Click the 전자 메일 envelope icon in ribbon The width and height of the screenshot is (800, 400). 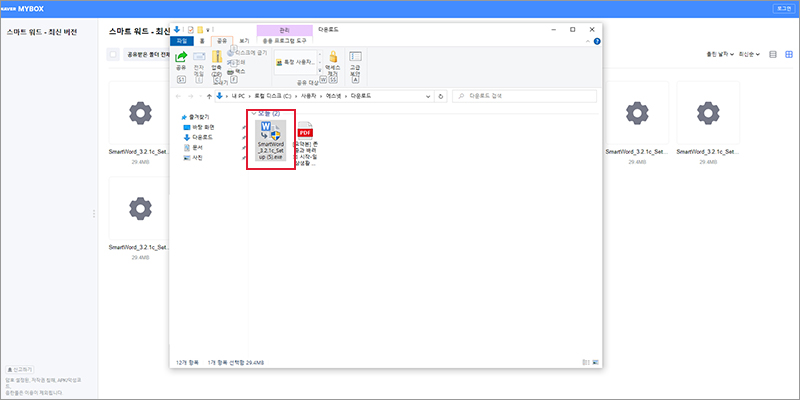199,57
